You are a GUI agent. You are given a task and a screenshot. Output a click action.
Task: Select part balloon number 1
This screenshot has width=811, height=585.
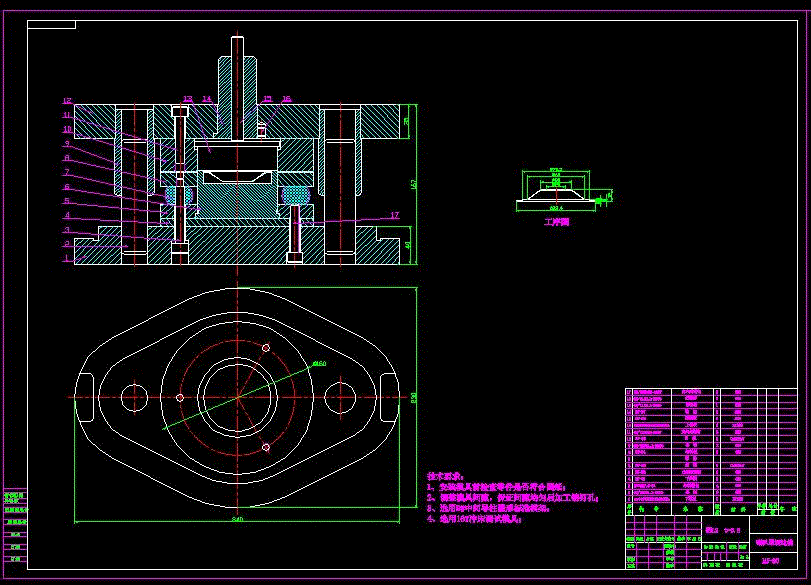[x=67, y=258]
